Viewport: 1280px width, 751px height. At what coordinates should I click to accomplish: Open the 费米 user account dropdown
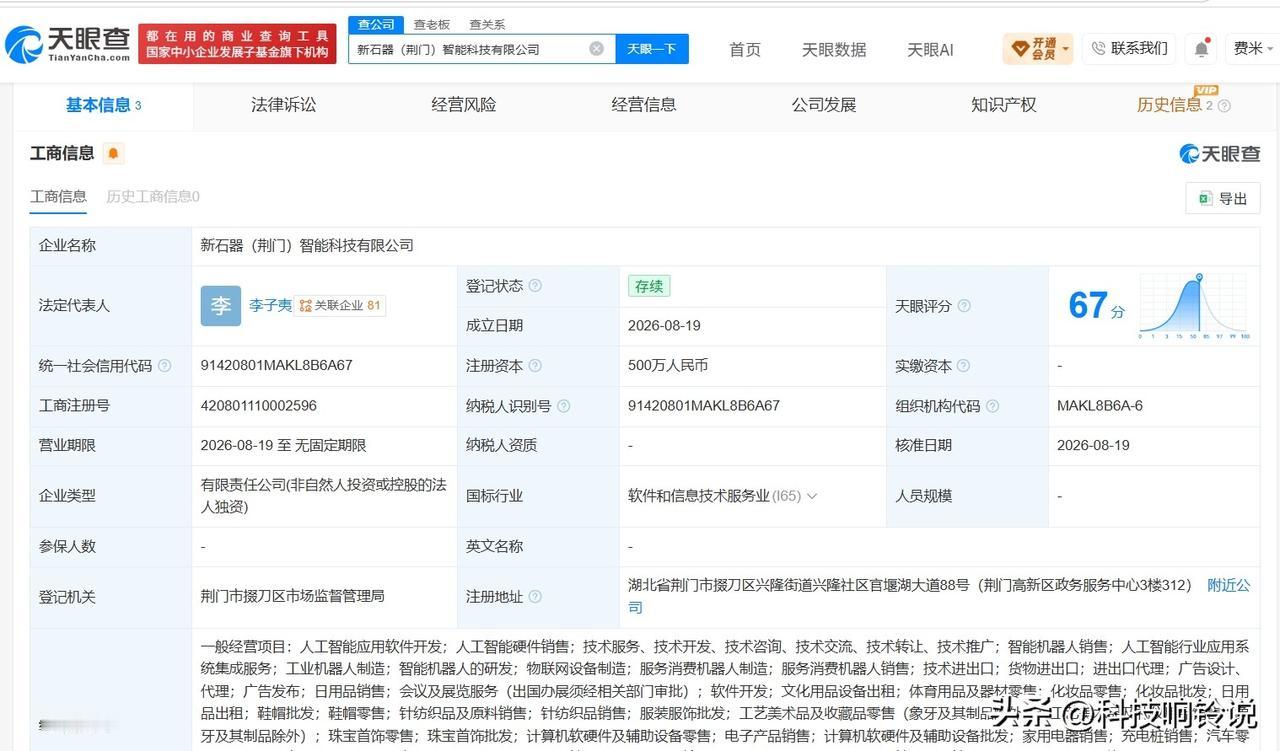pyautogui.click(x=1253, y=48)
